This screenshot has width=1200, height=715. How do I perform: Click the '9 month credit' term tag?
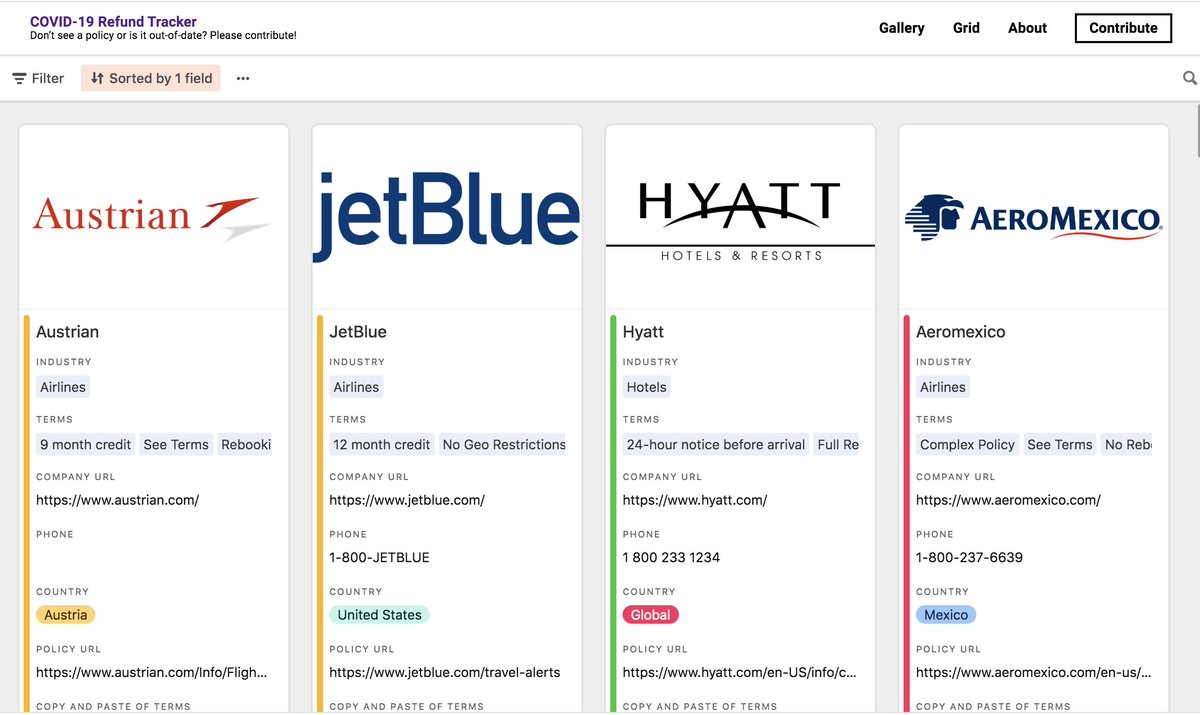click(86, 445)
